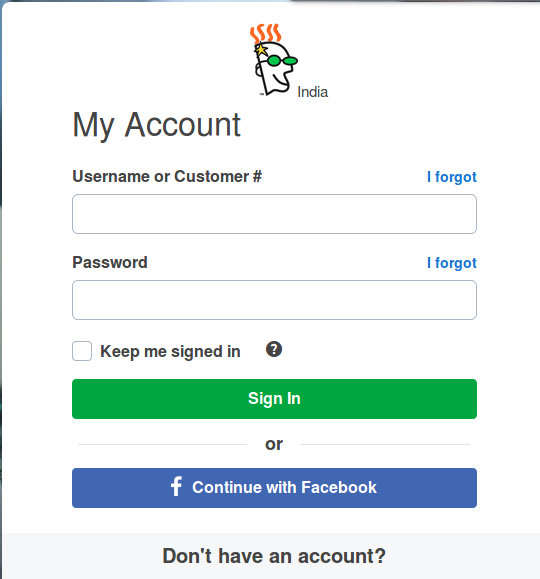This screenshot has height=579, width=540.
Task: Click the 'Password' field label
Action: (110, 263)
